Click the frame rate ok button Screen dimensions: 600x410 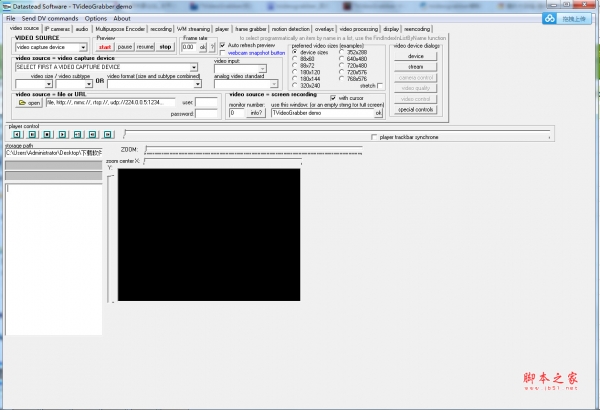[x=202, y=47]
